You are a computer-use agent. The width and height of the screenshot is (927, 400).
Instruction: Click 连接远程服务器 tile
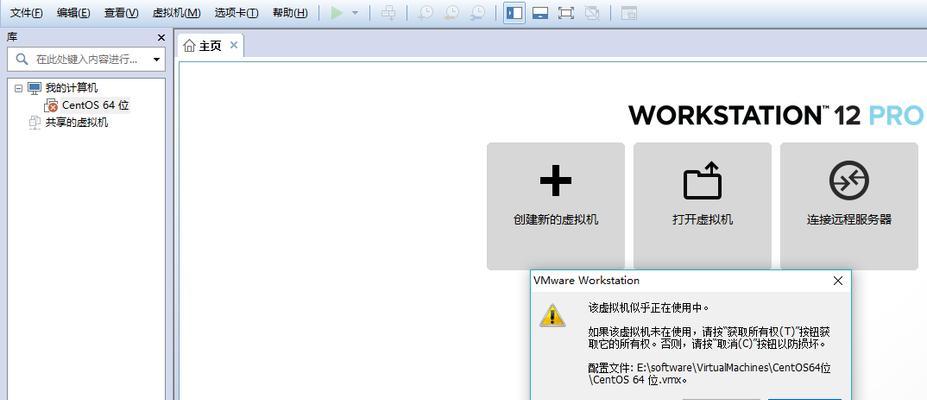(849, 206)
